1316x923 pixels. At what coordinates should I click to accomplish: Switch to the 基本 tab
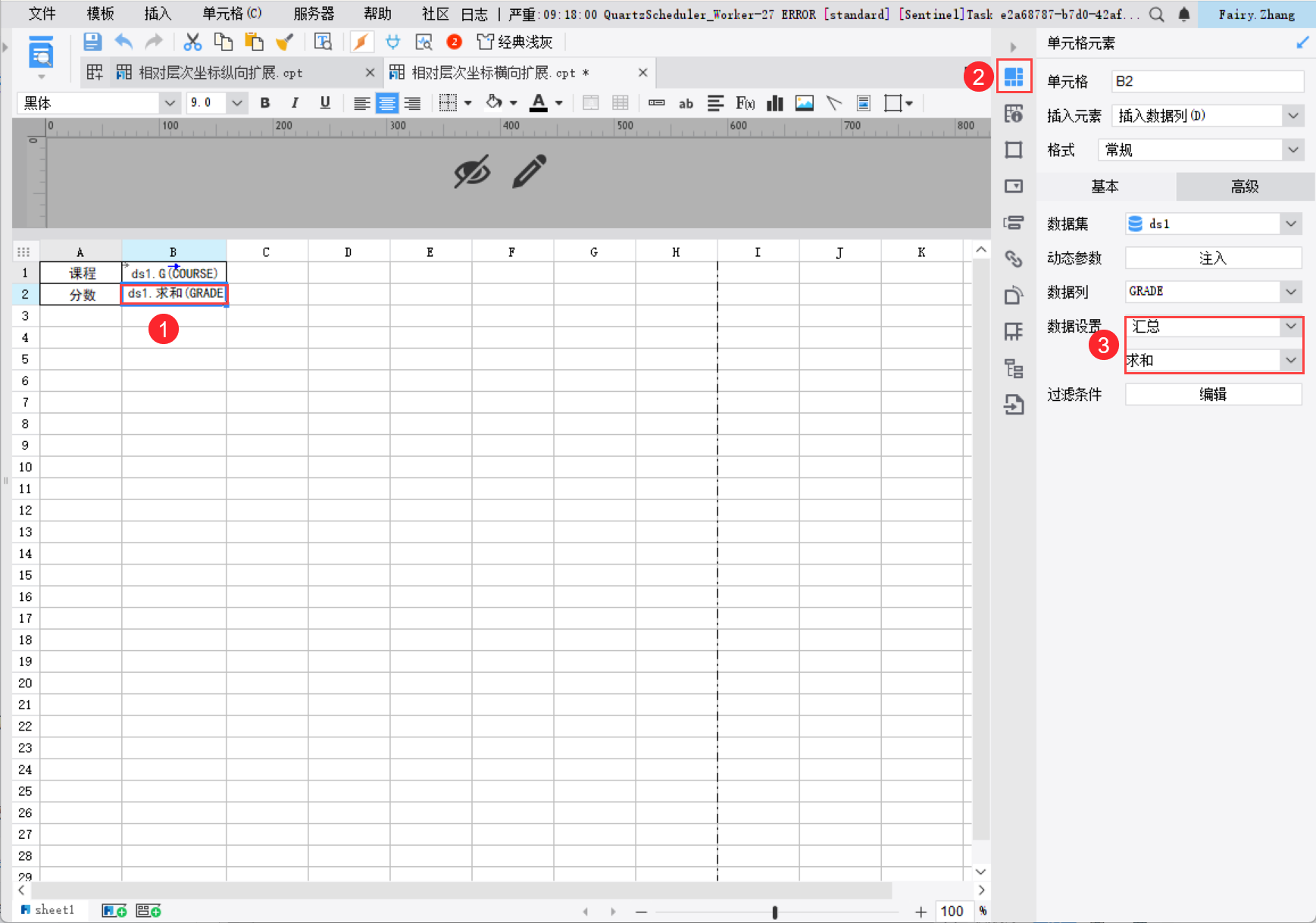(1105, 186)
